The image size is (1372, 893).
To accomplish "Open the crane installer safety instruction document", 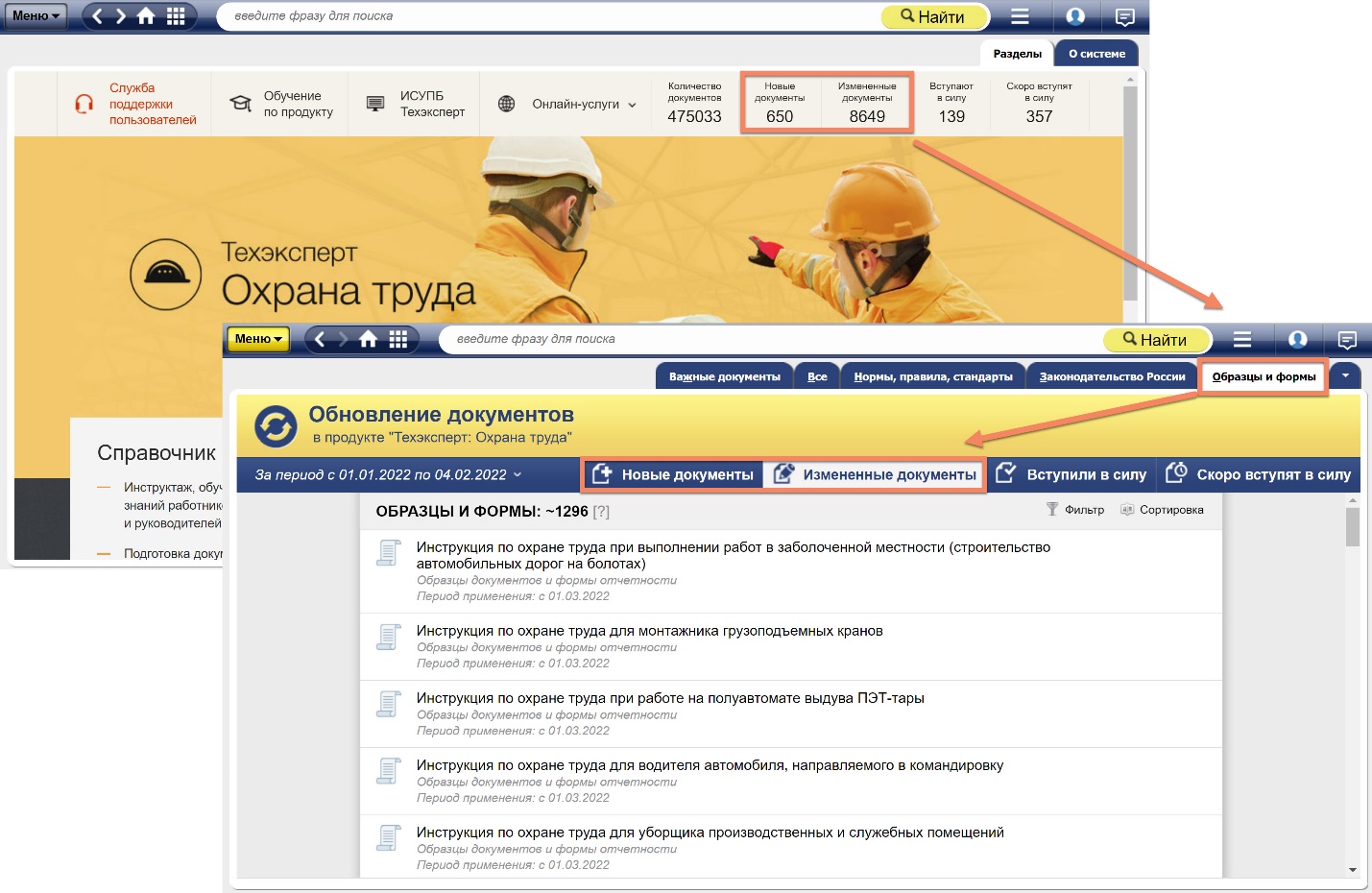I will pyautogui.click(x=649, y=631).
